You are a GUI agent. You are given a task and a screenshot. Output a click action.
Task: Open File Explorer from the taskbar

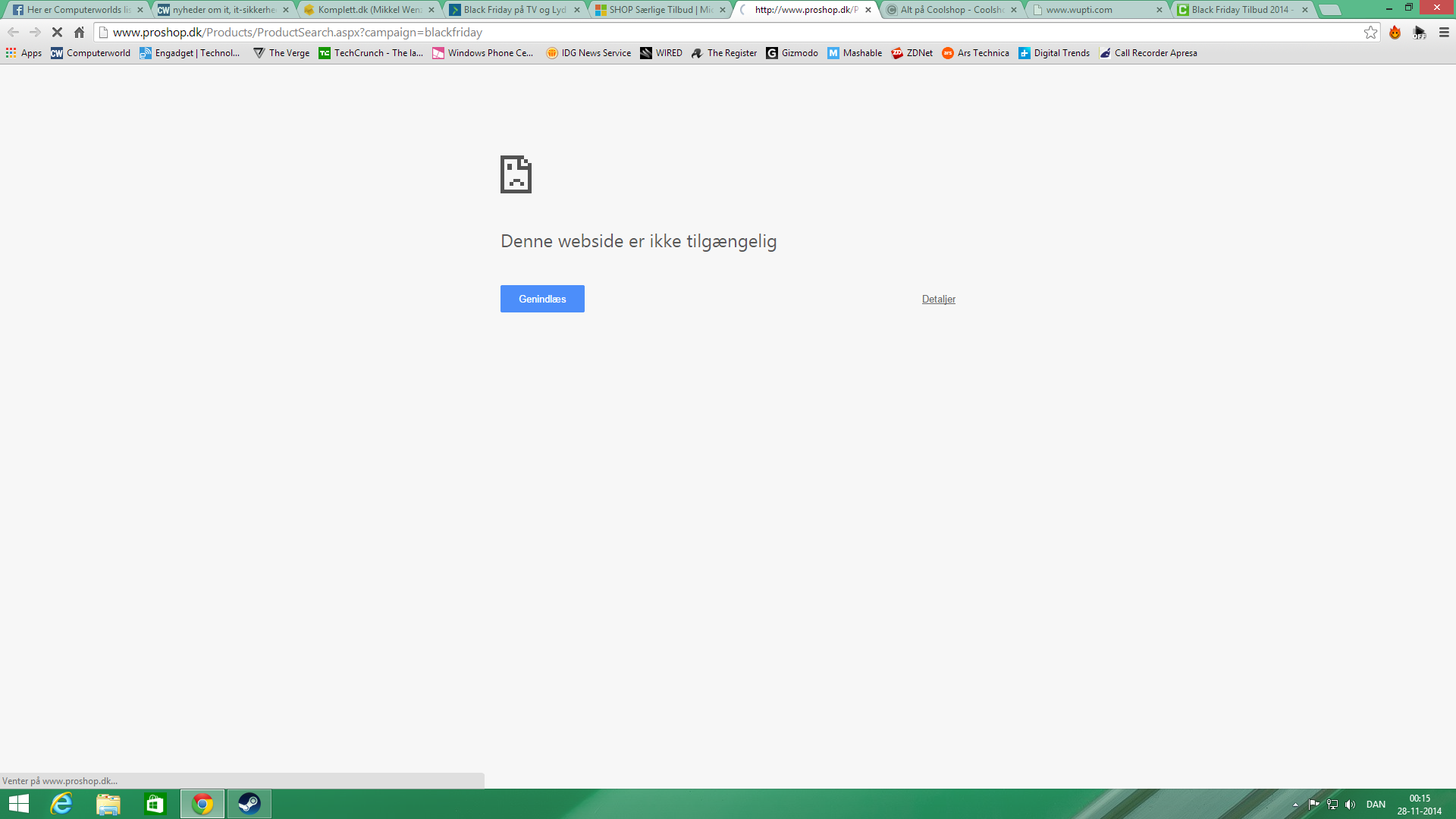click(x=108, y=804)
